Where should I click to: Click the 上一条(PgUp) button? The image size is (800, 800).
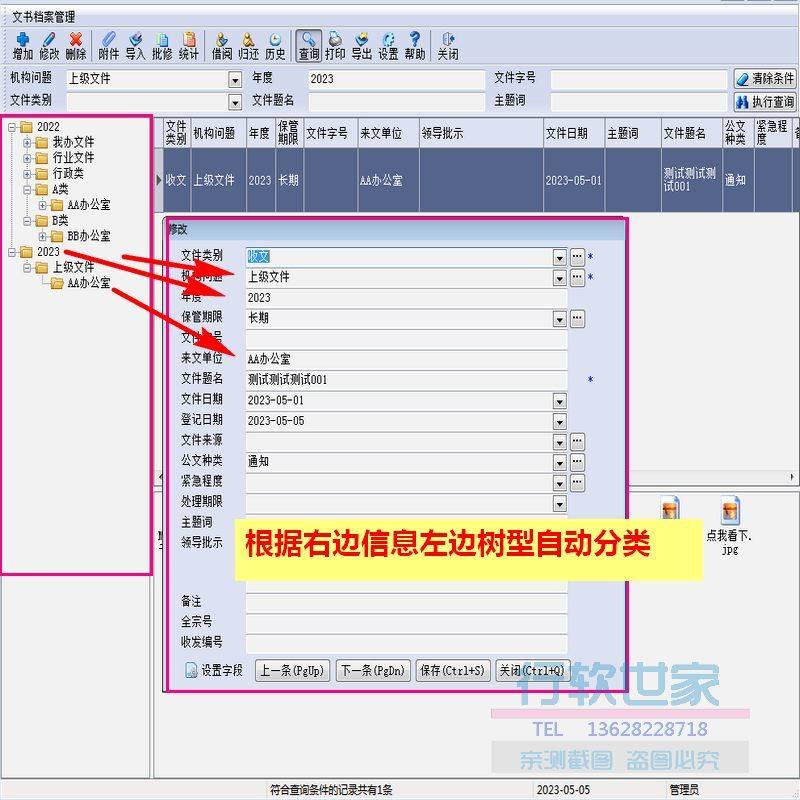(x=292, y=670)
